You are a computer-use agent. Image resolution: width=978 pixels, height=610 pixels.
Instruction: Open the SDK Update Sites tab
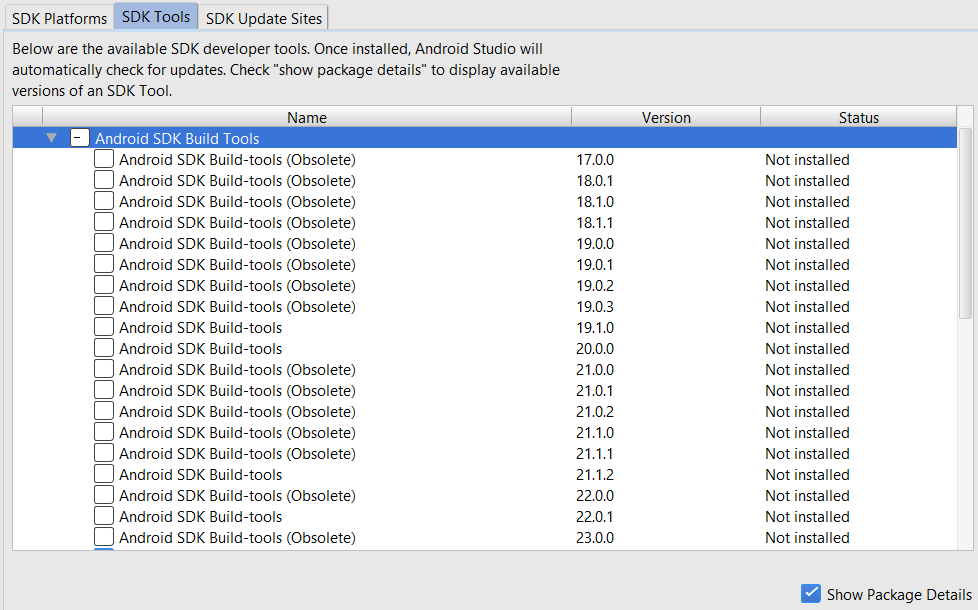coord(264,18)
